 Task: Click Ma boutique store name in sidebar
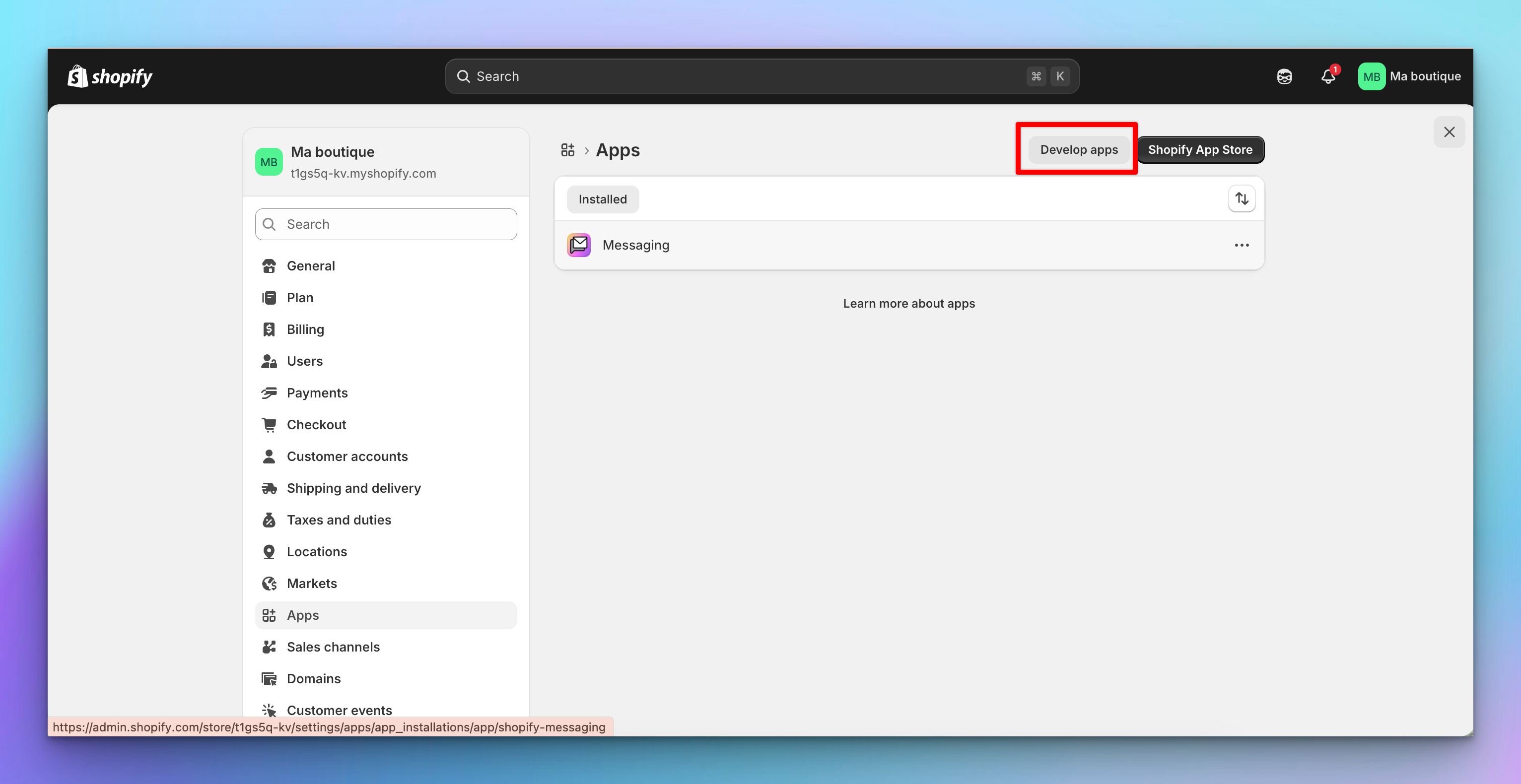pyautogui.click(x=333, y=152)
